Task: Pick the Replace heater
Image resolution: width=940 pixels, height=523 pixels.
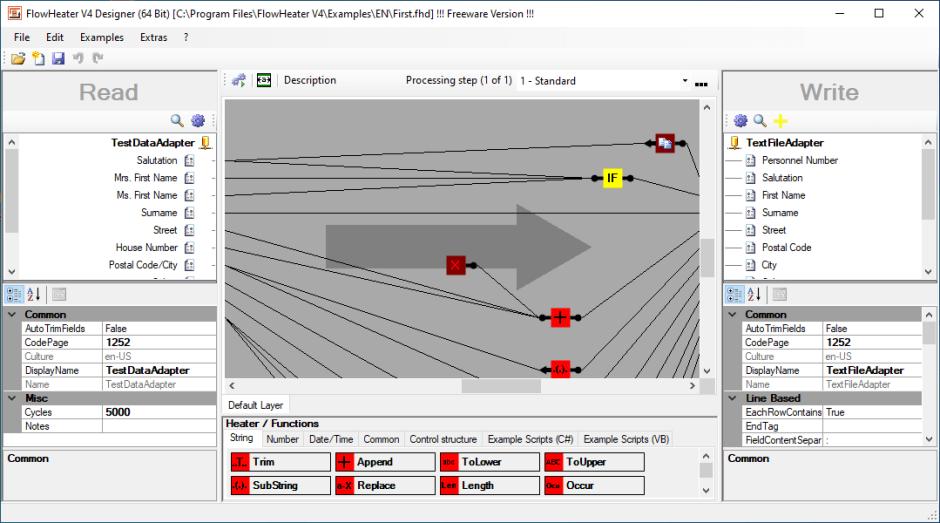Action: click(x=385, y=485)
